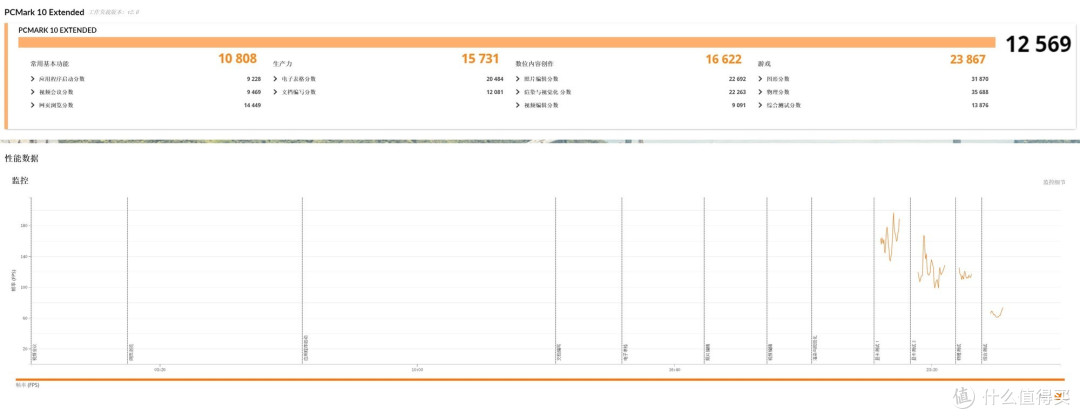The height and width of the screenshot is (419, 1080).
Task: Click the 综合测试 timeline marker line
Action: pos(982,280)
